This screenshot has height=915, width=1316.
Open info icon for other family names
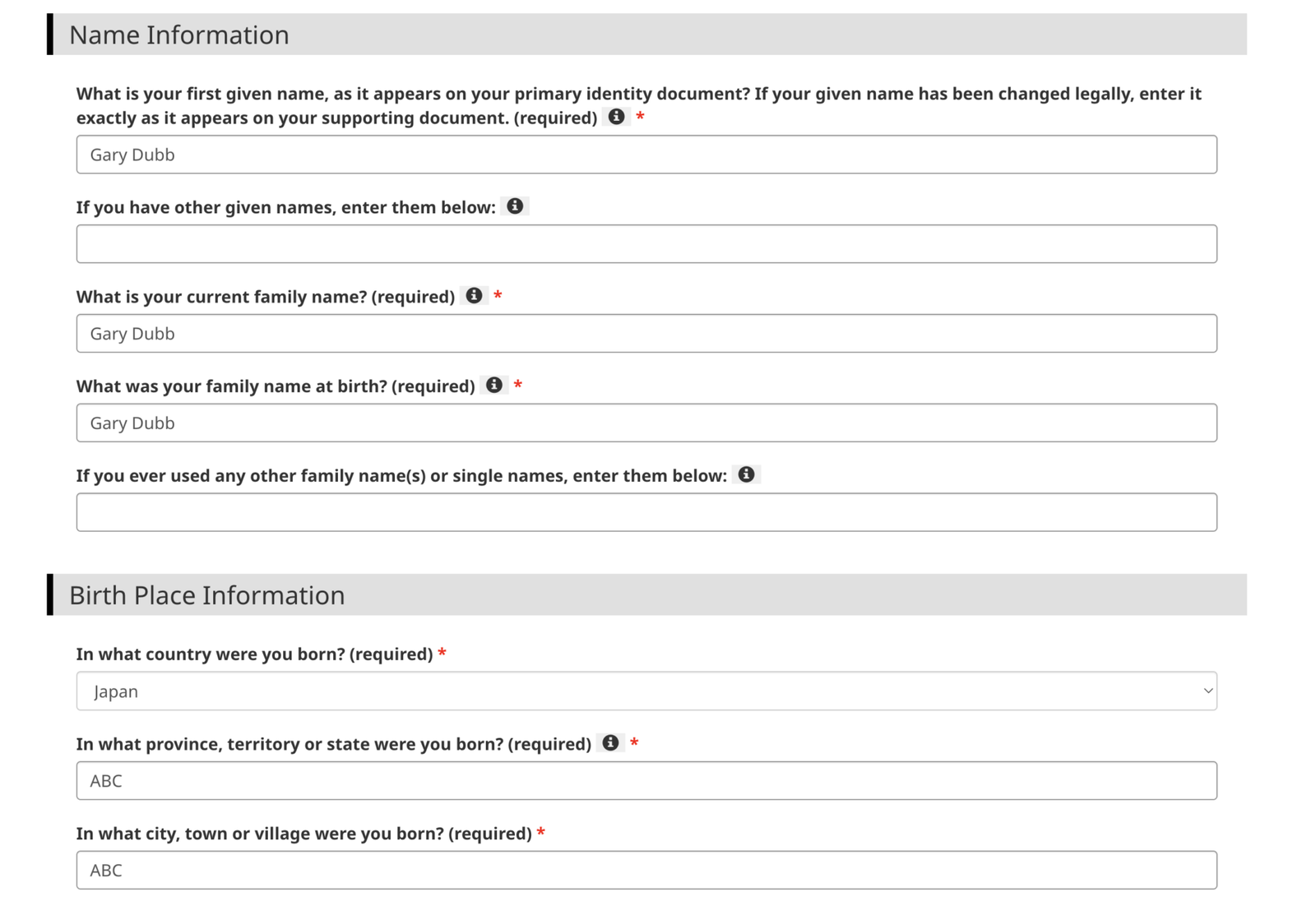(x=746, y=474)
